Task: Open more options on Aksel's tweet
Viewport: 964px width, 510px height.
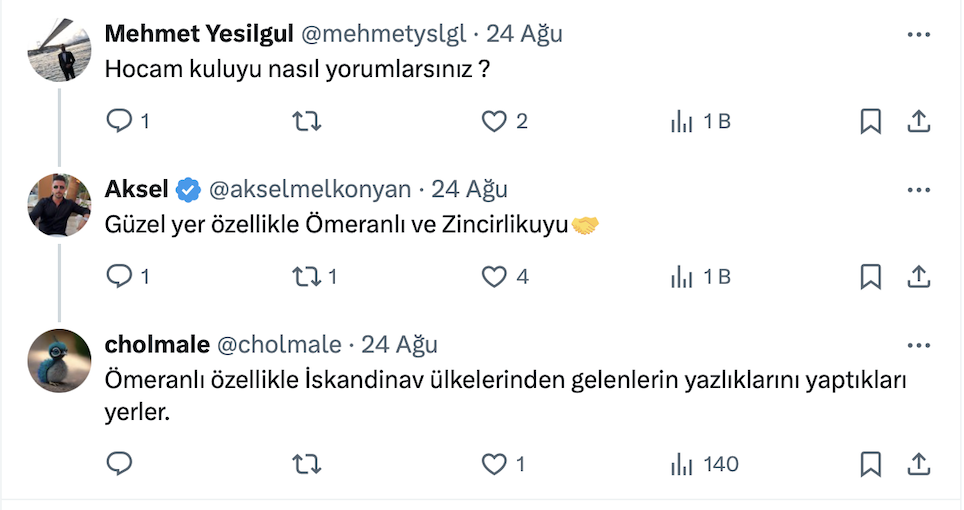Action: 918,189
